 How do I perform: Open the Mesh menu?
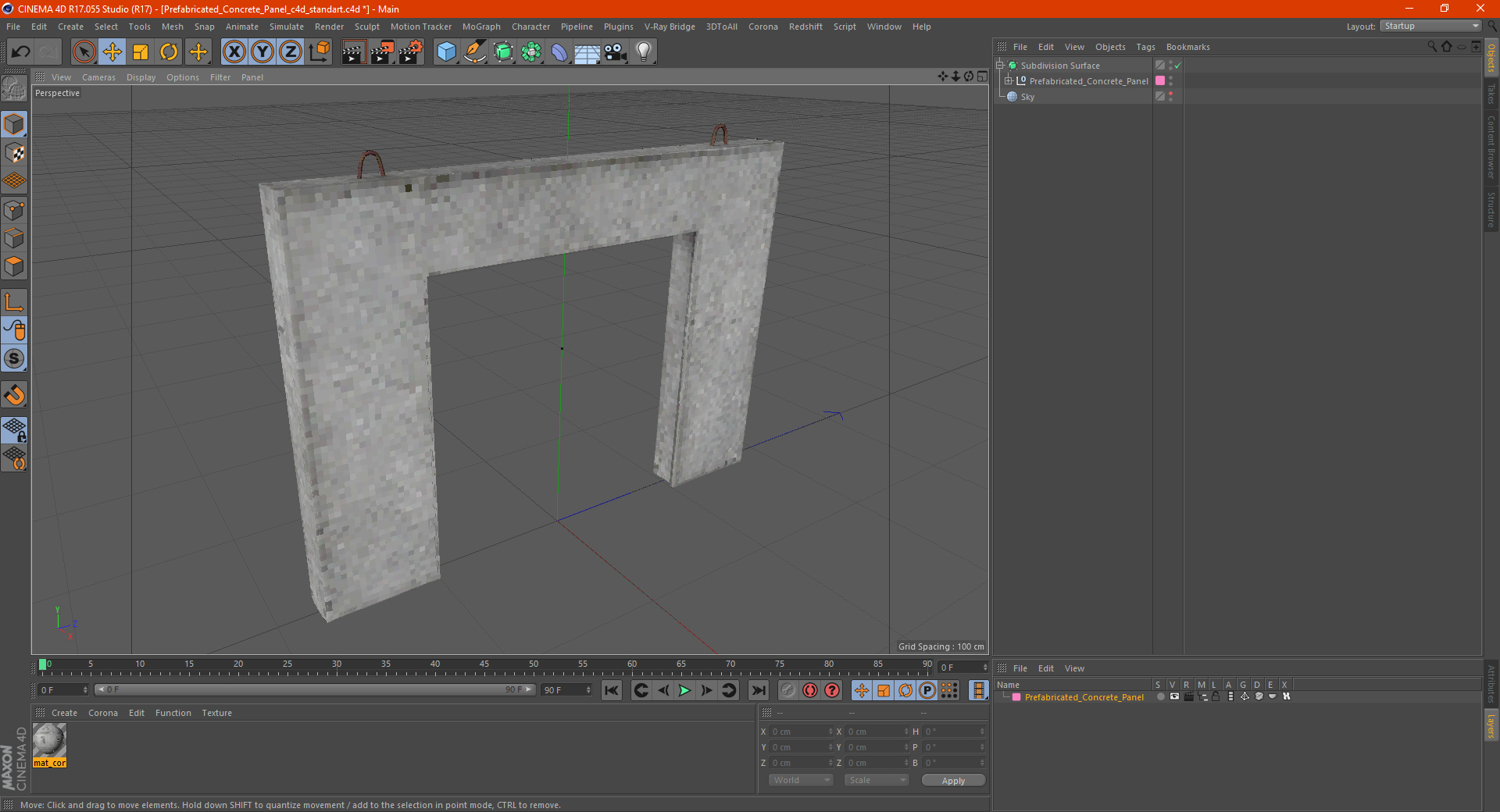[172, 27]
